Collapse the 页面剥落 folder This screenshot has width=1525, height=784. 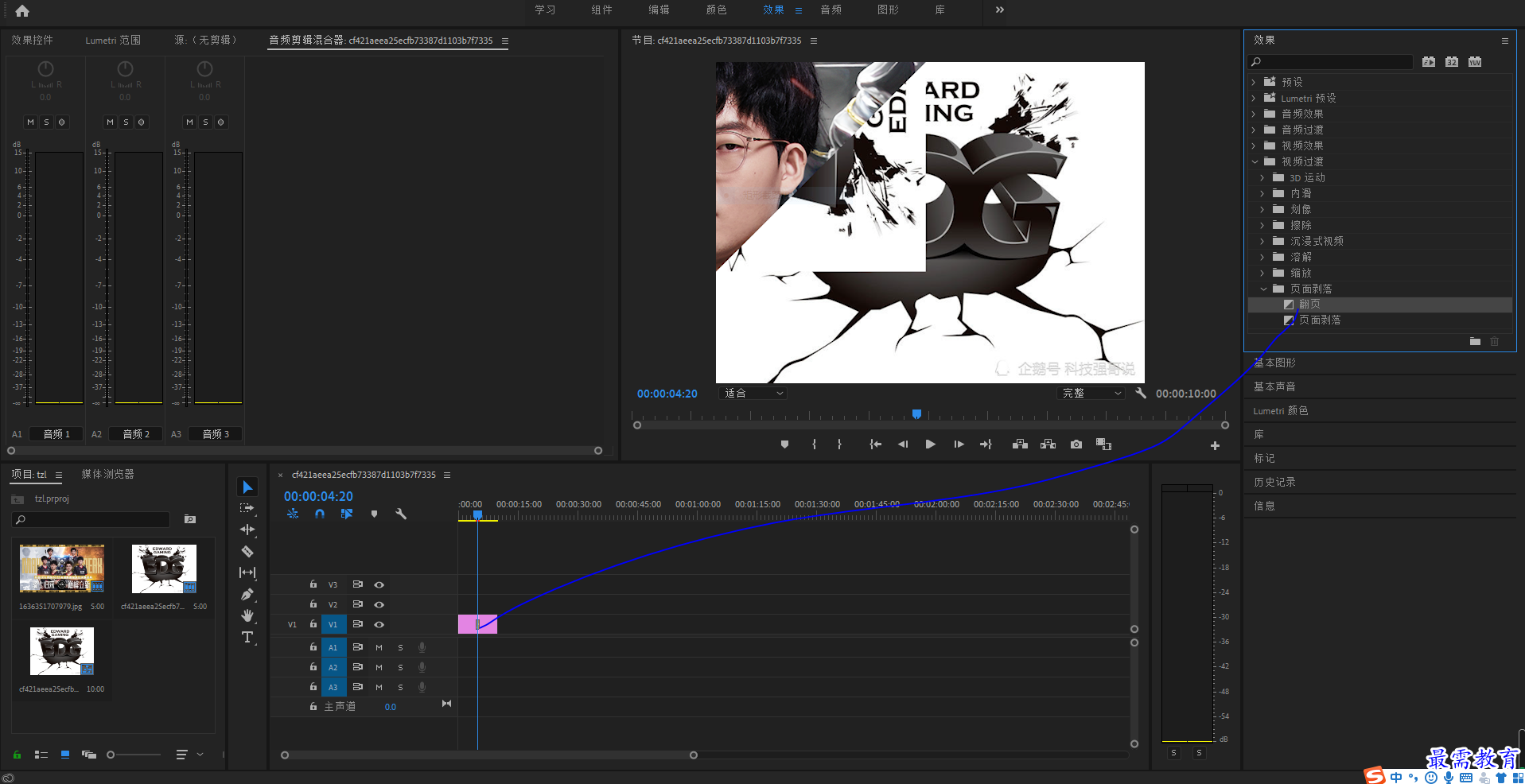1263,289
